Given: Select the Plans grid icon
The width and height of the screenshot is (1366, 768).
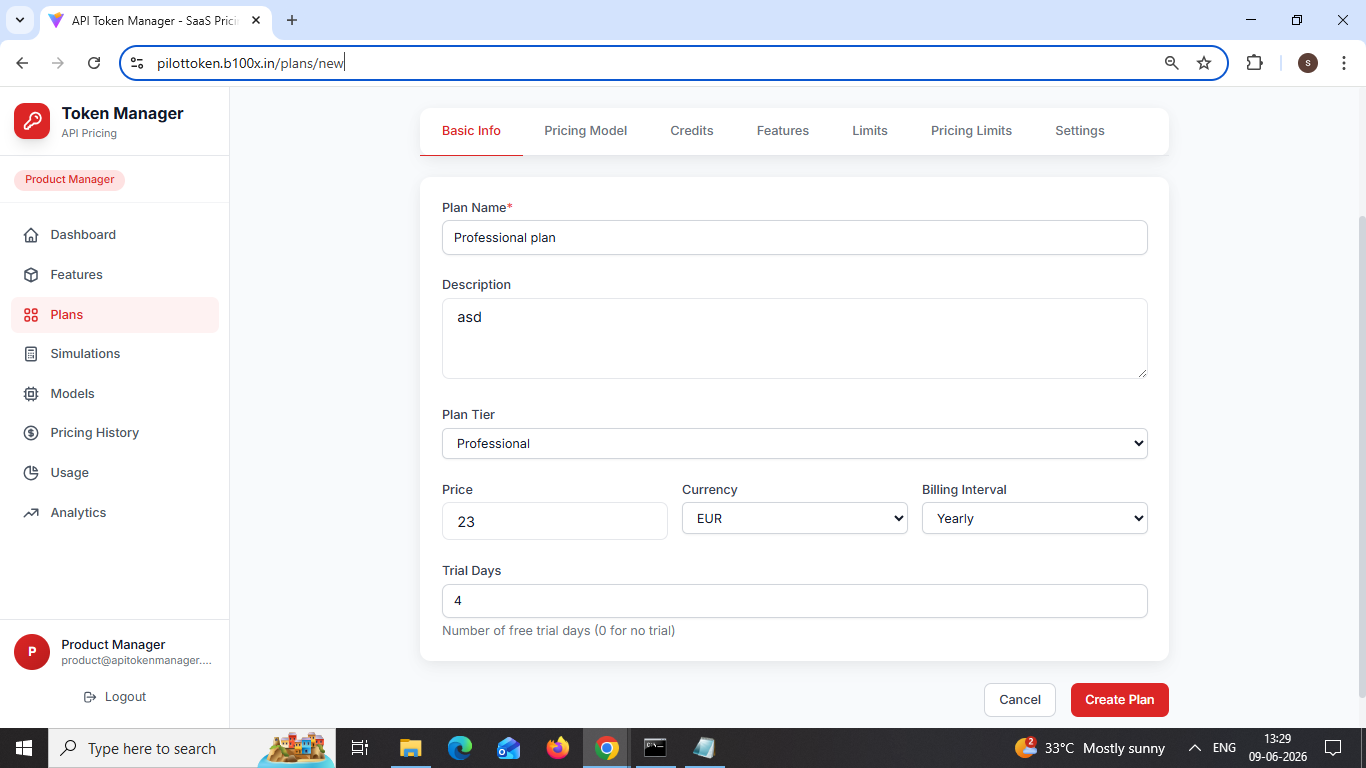Looking at the screenshot, I should coord(31,315).
